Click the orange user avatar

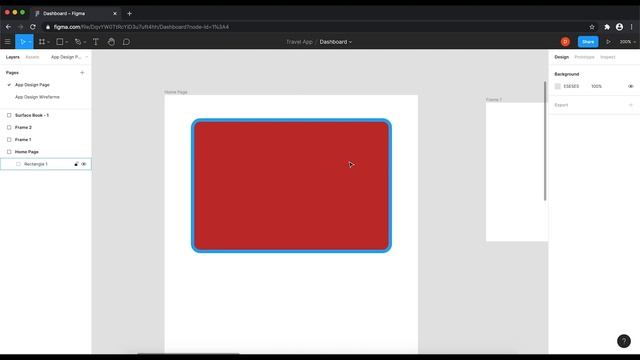[x=565, y=42]
